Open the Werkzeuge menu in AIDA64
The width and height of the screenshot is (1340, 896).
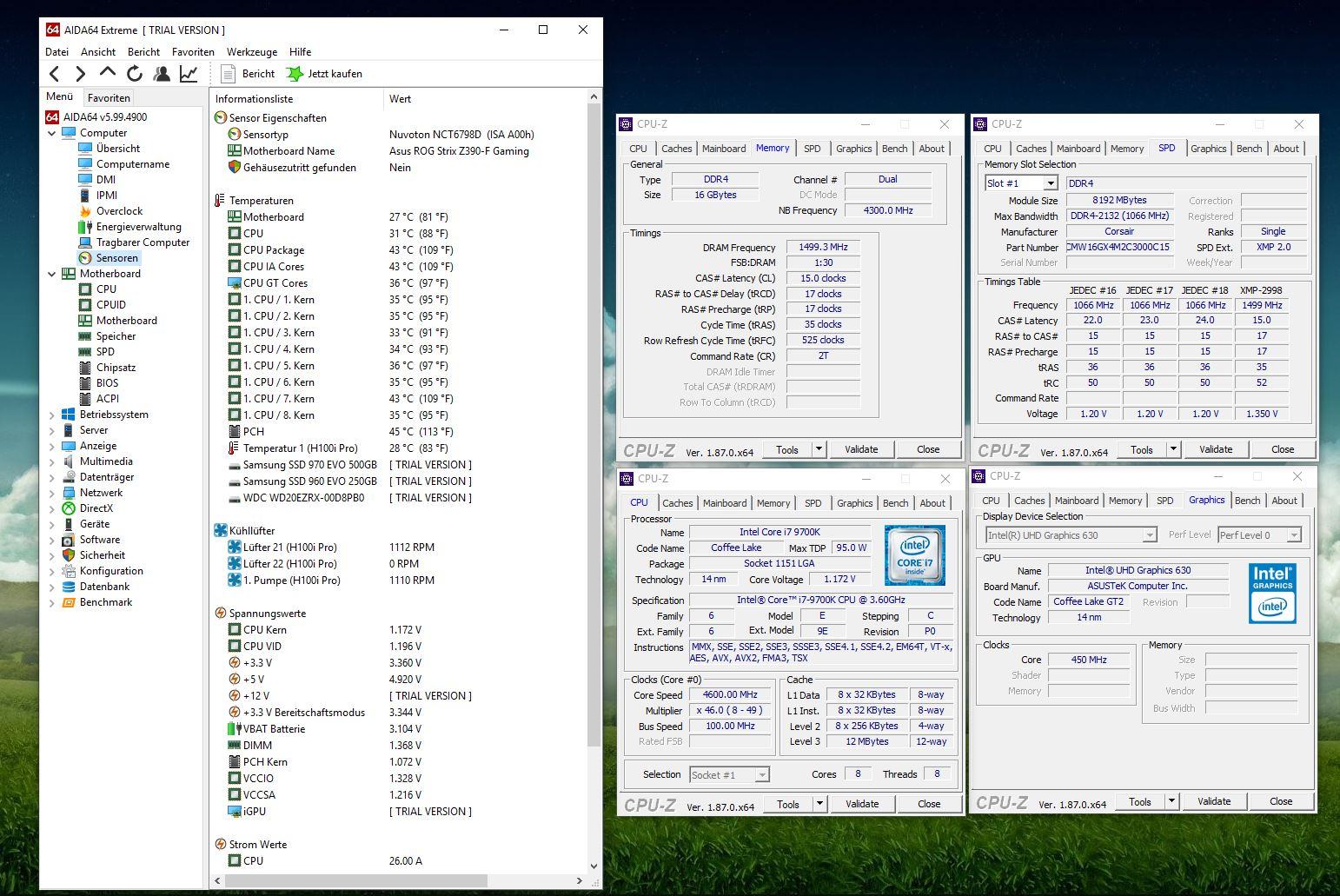(252, 52)
